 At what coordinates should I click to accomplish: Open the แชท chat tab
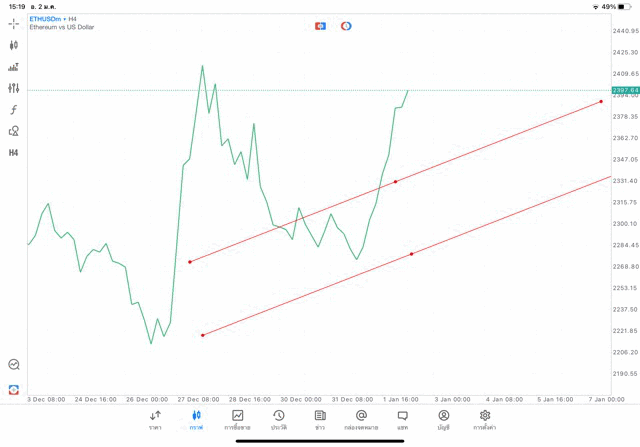[402, 419]
